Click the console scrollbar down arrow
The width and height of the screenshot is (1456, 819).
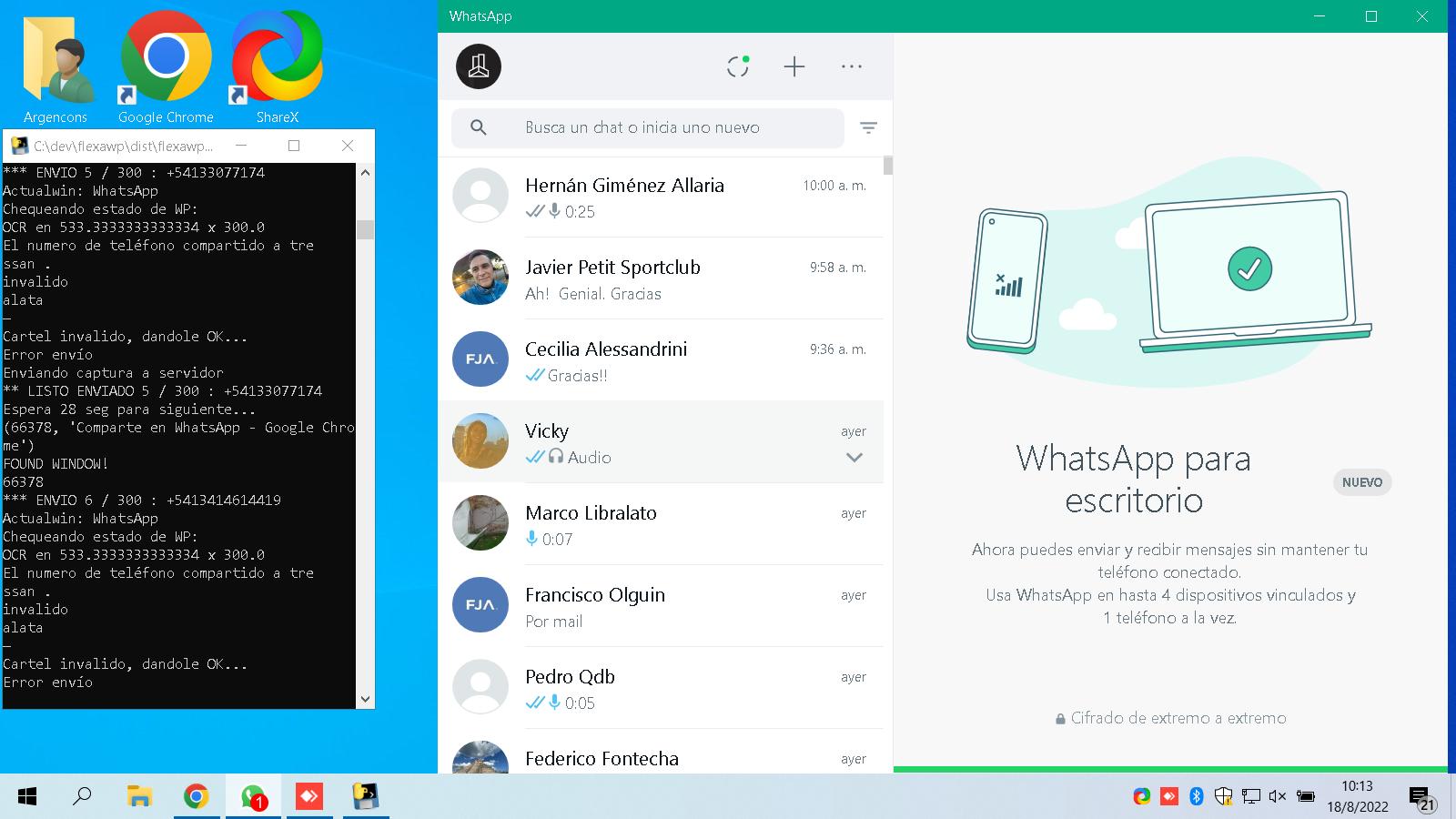tap(365, 700)
